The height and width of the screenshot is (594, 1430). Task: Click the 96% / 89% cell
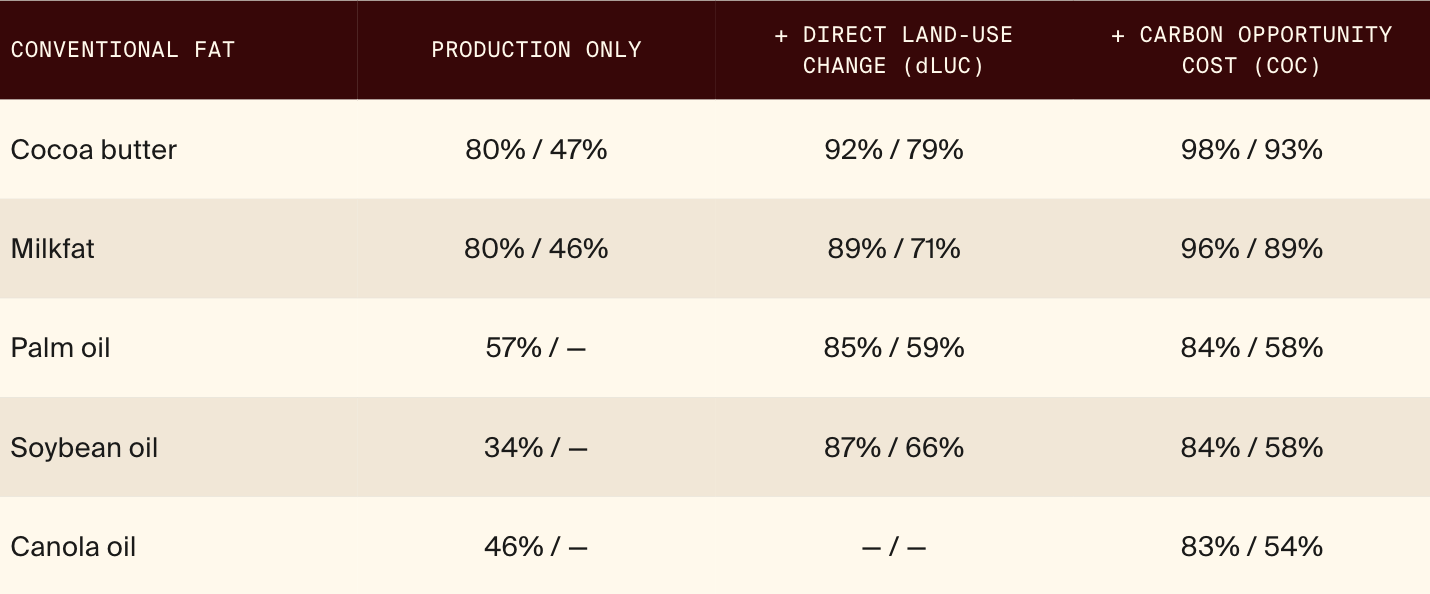point(1251,248)
